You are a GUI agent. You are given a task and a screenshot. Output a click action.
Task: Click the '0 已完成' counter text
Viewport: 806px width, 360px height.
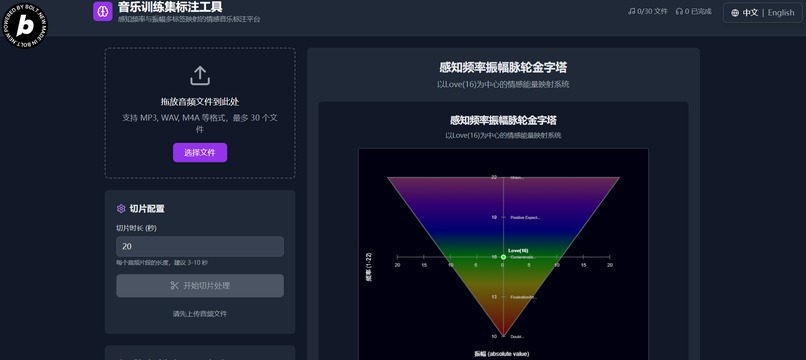pos(698,11)
